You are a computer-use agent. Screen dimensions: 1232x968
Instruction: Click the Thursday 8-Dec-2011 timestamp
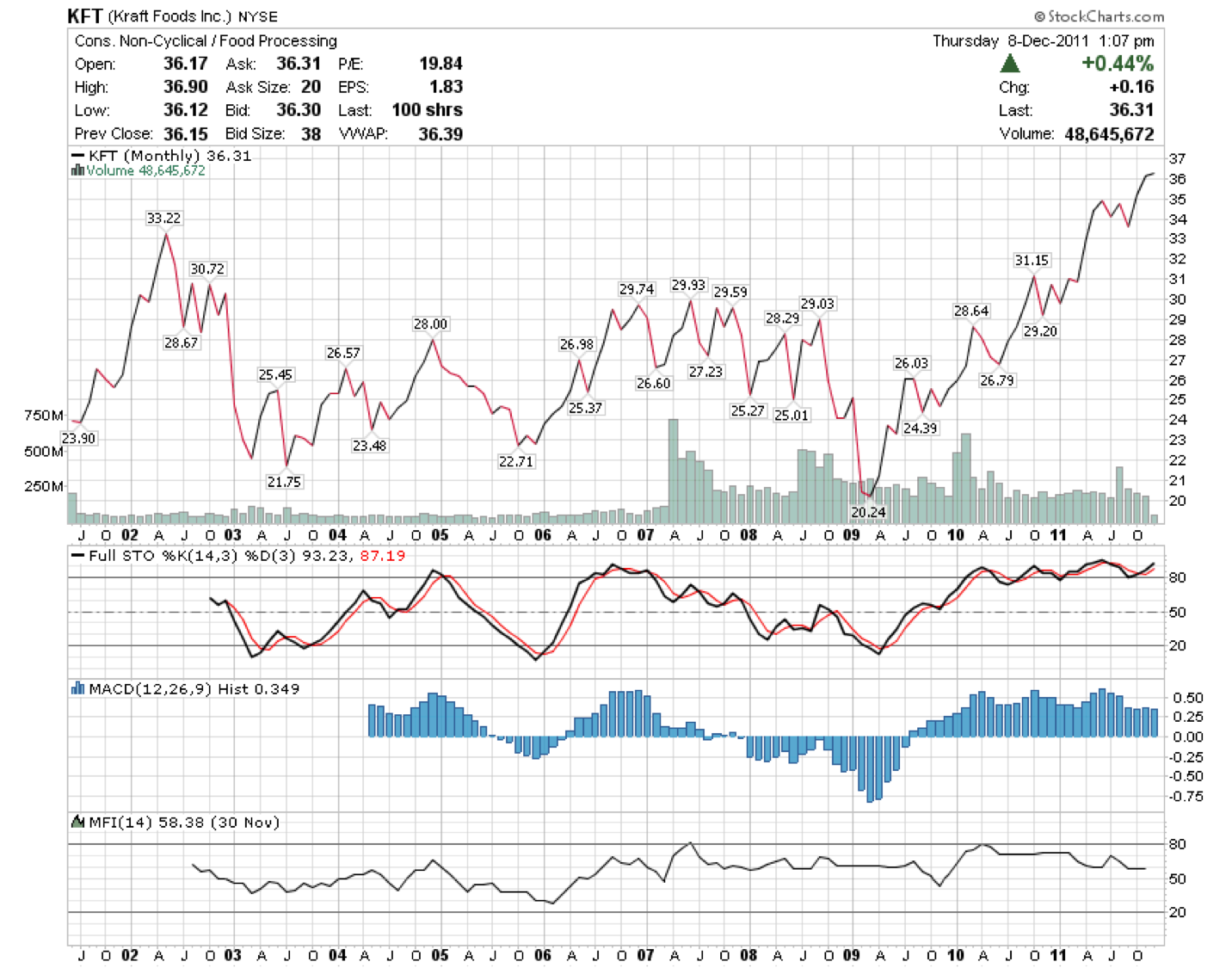pyautogui.click(x=1044, y=40)
